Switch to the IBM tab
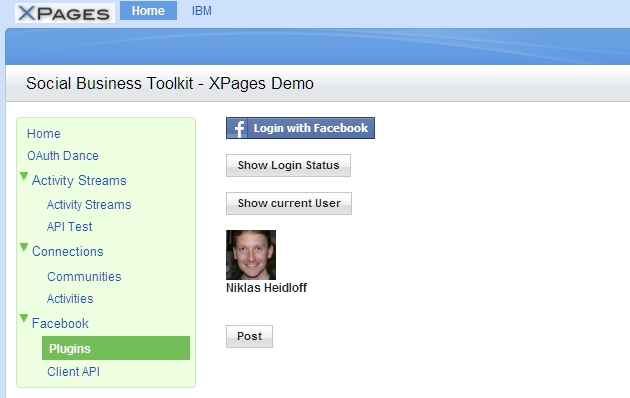Viewport: 630px width, 398px height. click(x=202, y=11)
